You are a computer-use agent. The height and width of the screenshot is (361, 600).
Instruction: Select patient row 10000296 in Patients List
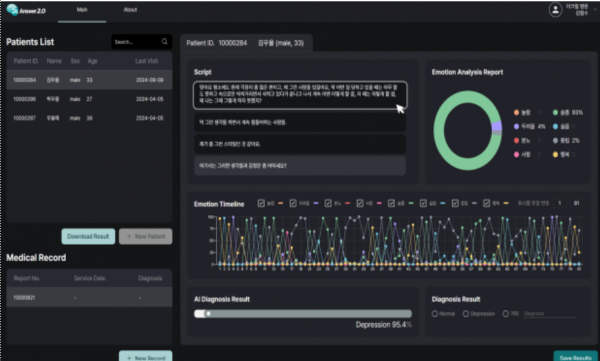coord(89,99)
